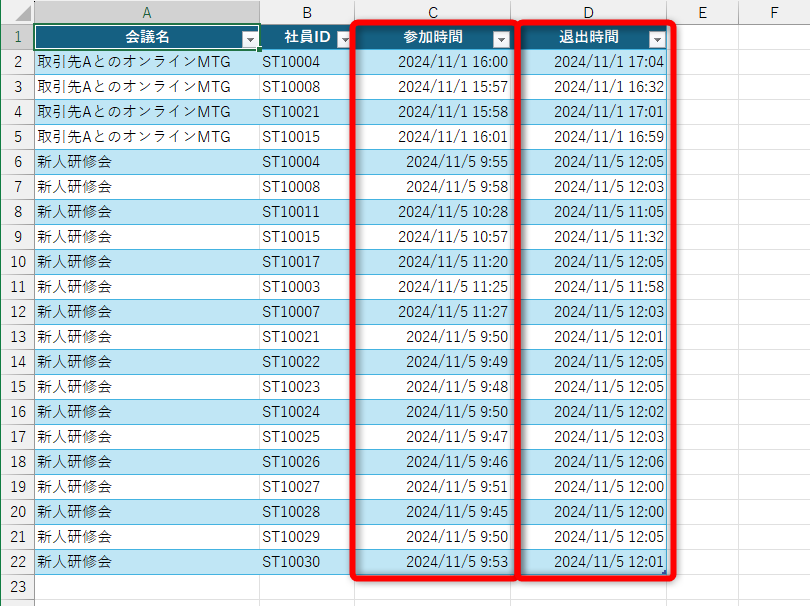The height and width of the screenshot is (606, 810).
Task: Select column E by clicking its header
Action: [x=702, y=11]
